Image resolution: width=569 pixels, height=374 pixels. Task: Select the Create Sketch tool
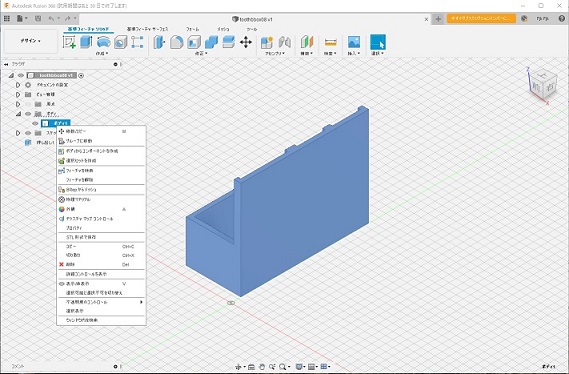[69, 42]
